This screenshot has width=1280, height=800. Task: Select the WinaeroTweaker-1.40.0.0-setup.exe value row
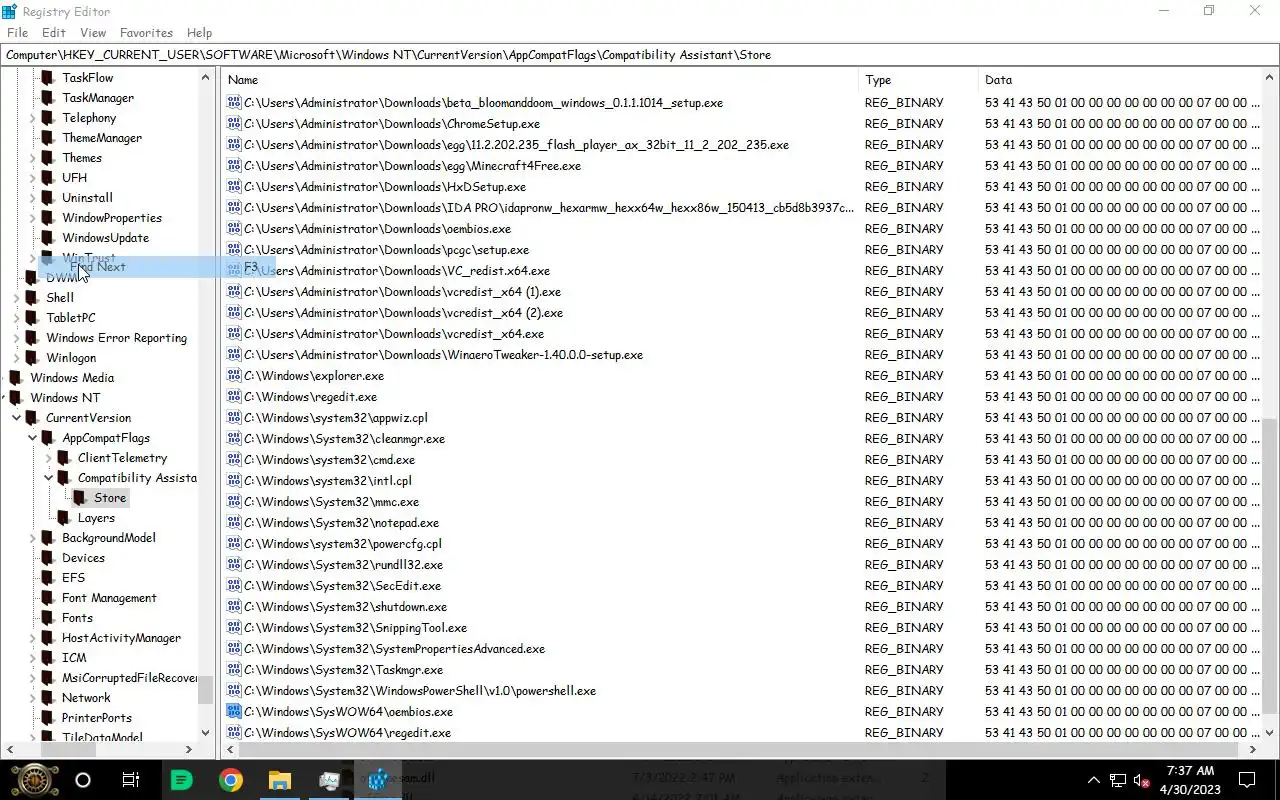(742, 355)
